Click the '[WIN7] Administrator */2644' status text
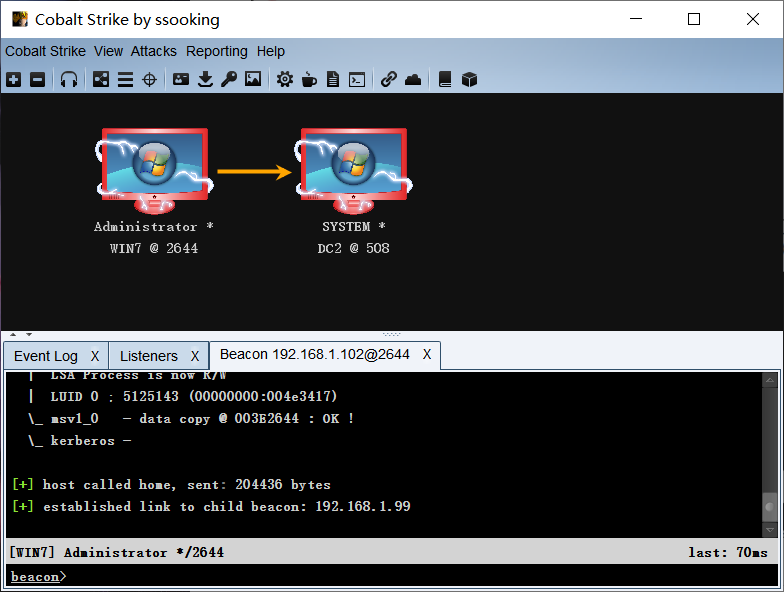Viewport: 784px width, 592px height. tap(116, 552)
